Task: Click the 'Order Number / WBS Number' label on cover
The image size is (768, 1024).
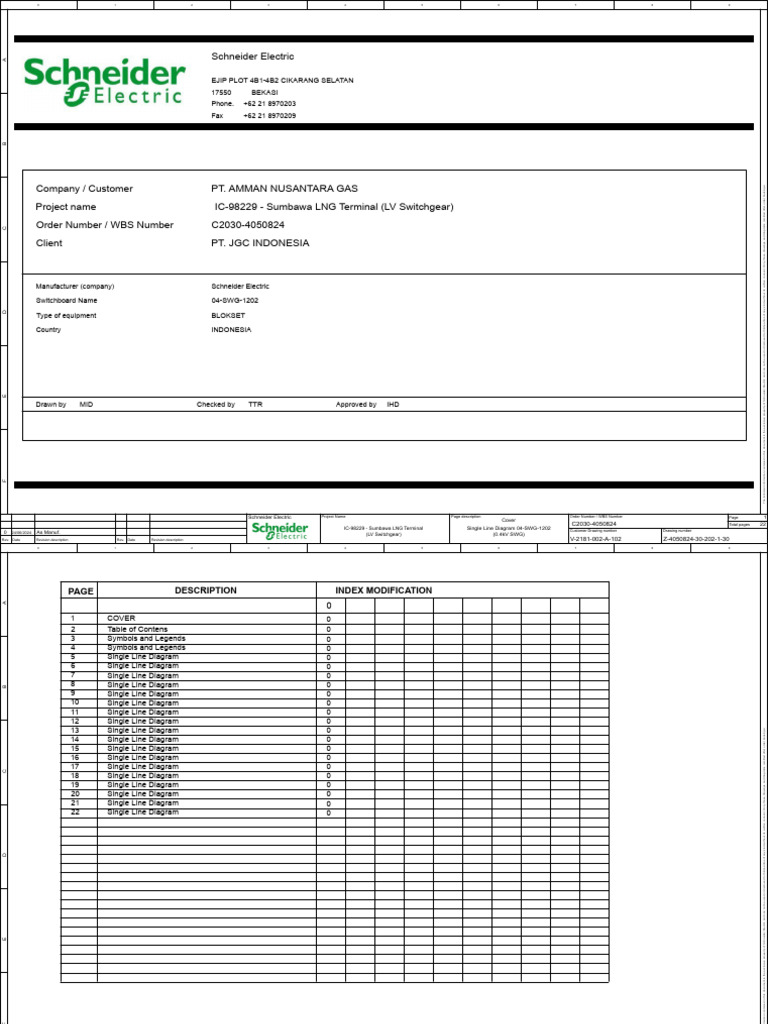Action: (x=104, y=225)
